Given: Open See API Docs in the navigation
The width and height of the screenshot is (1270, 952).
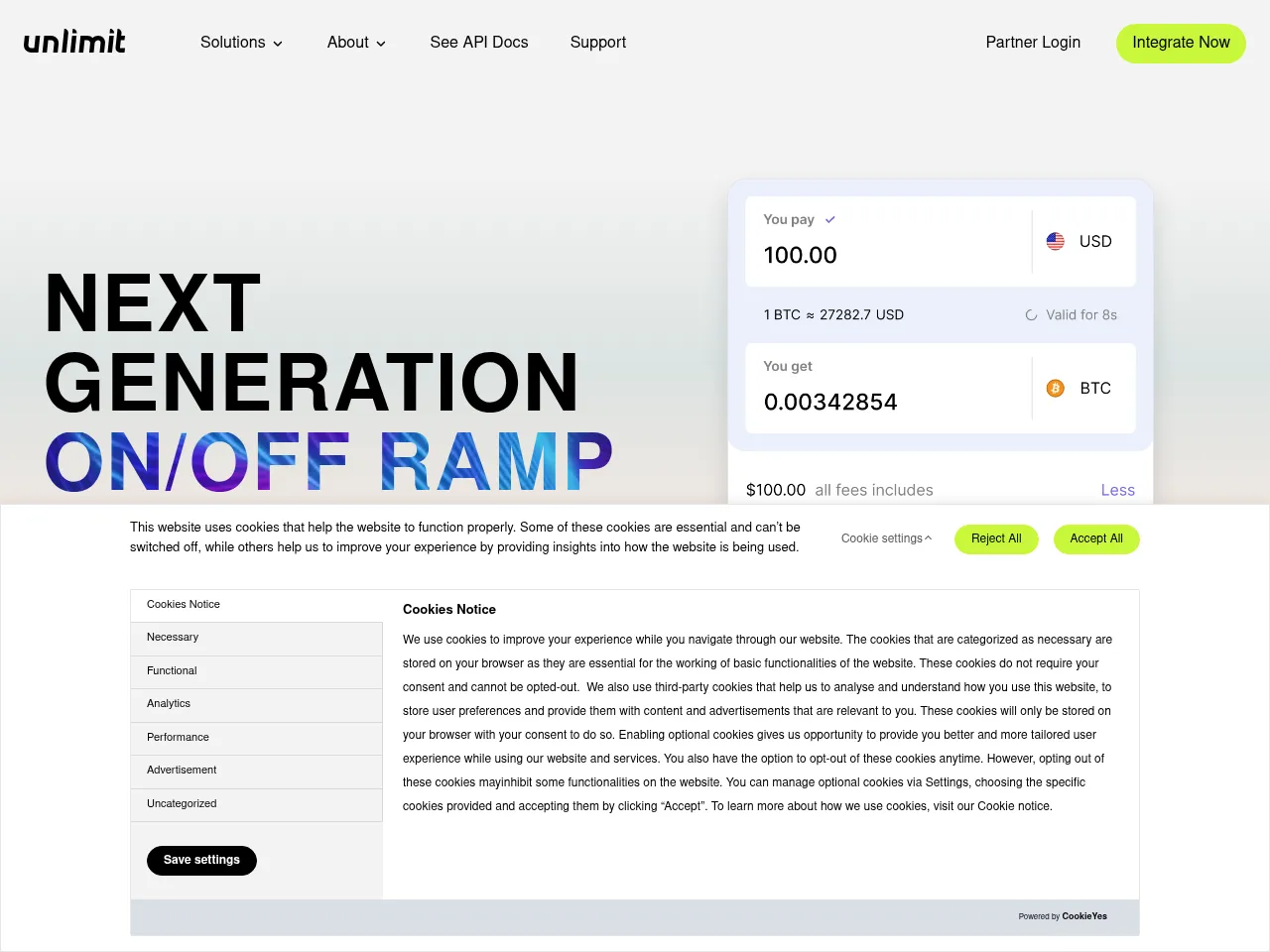Looking at the screenshot, I should click(x=479, y=43).
